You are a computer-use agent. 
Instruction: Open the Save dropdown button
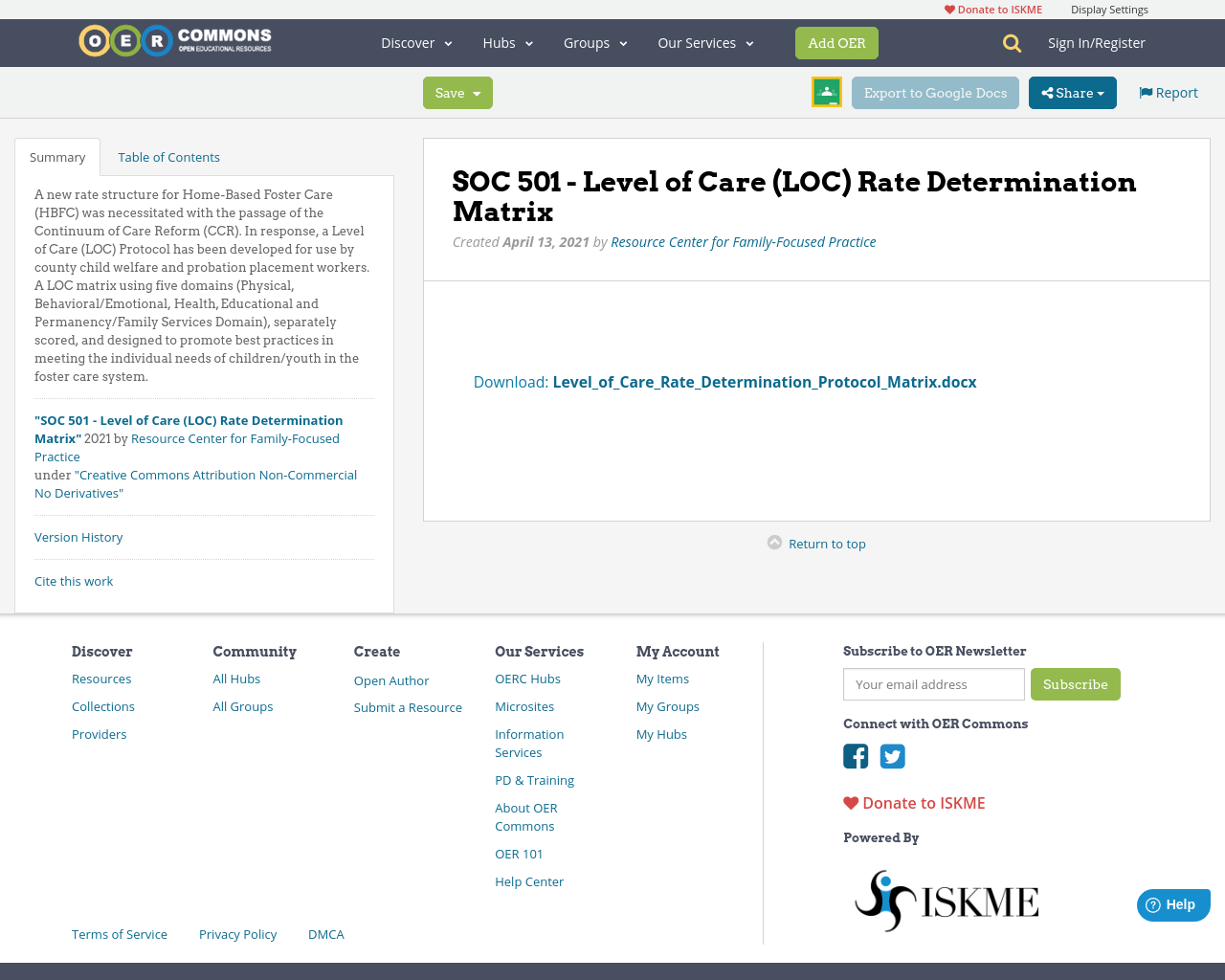point(457,93)
